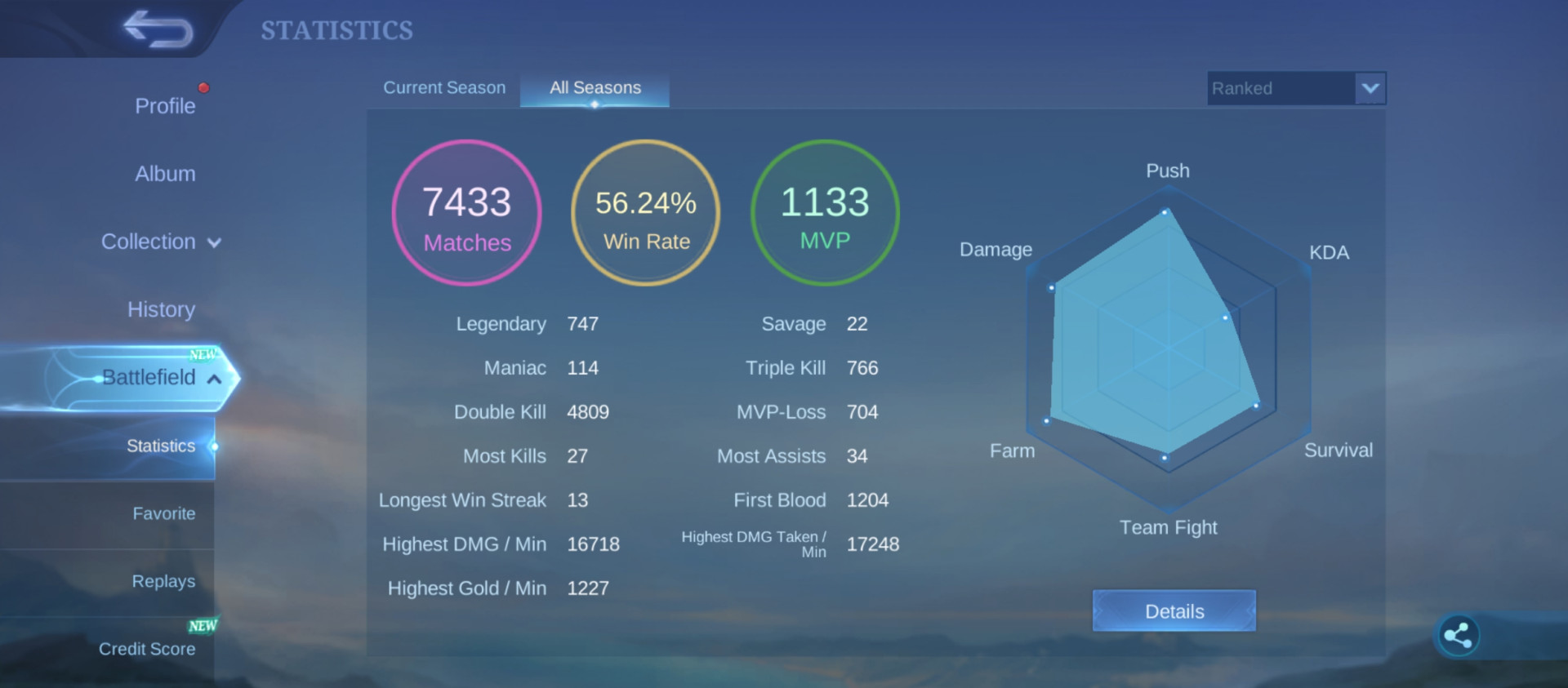Expand the Collection menu chevron
This screenshot has width=1568, height=688.
pyautogui.click(x=214, y=242)
